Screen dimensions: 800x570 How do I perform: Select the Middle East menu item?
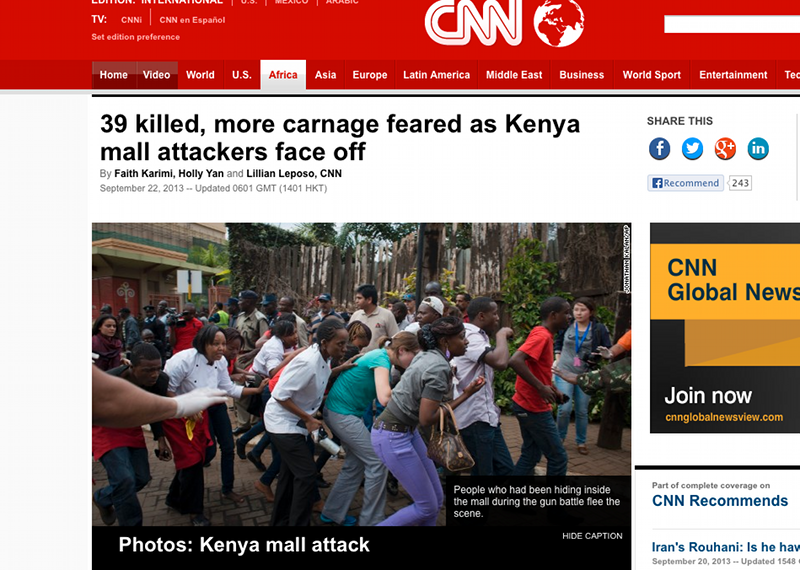[x=514, y=75]
